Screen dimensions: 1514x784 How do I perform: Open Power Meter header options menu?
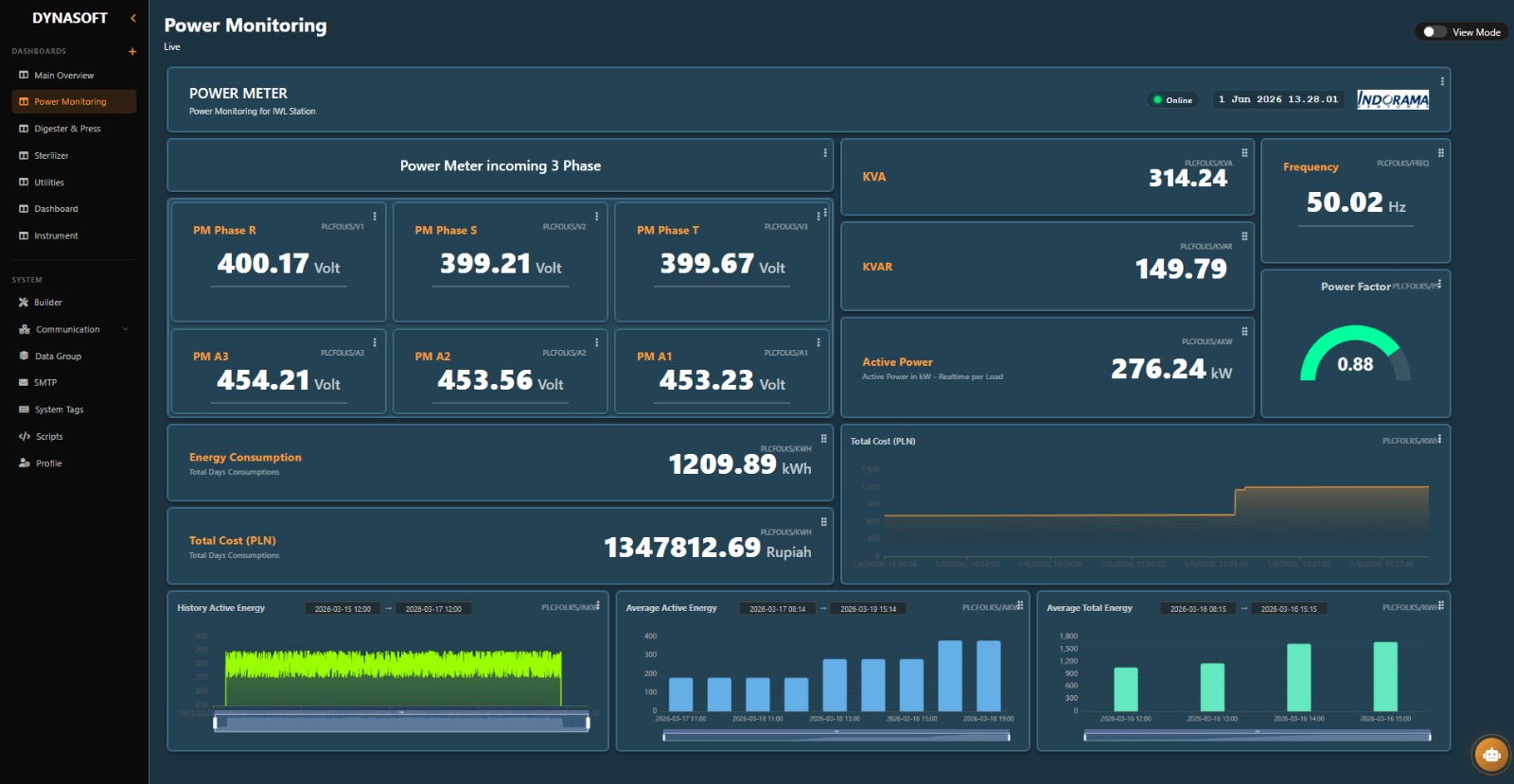click(x=1442, y=81)
